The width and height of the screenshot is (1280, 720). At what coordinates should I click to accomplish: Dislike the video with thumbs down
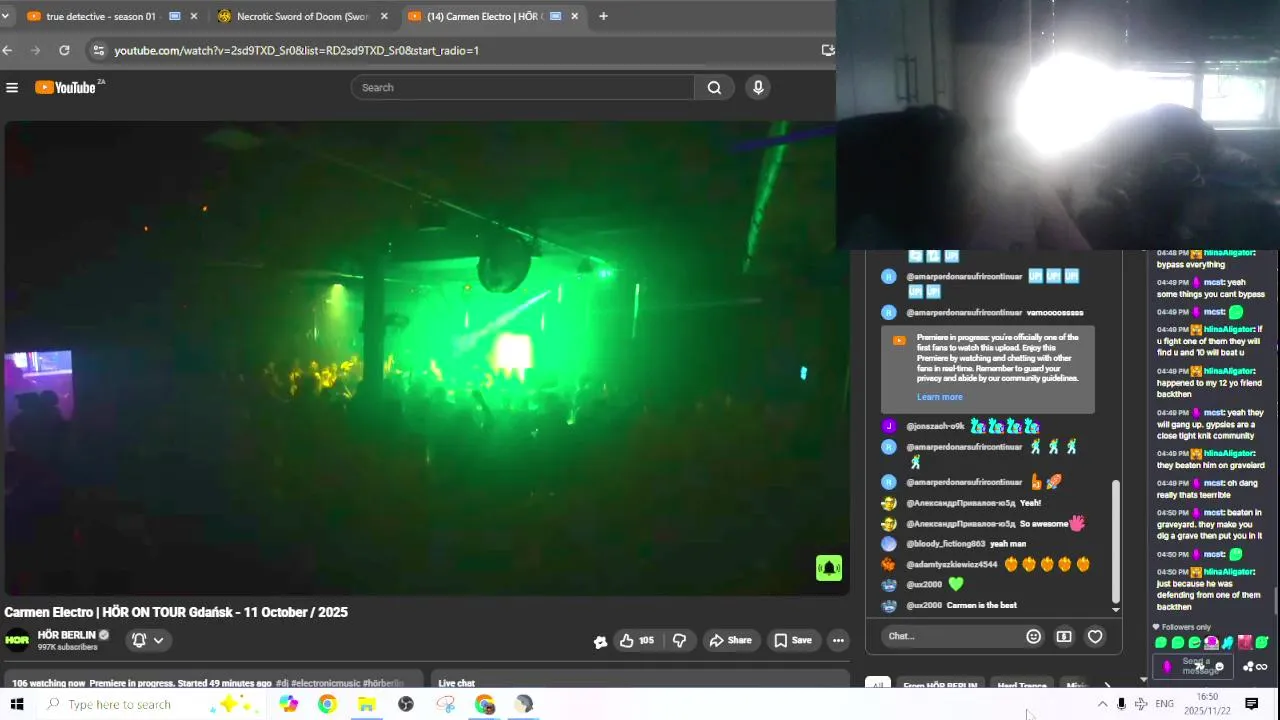tap(679, 640)
